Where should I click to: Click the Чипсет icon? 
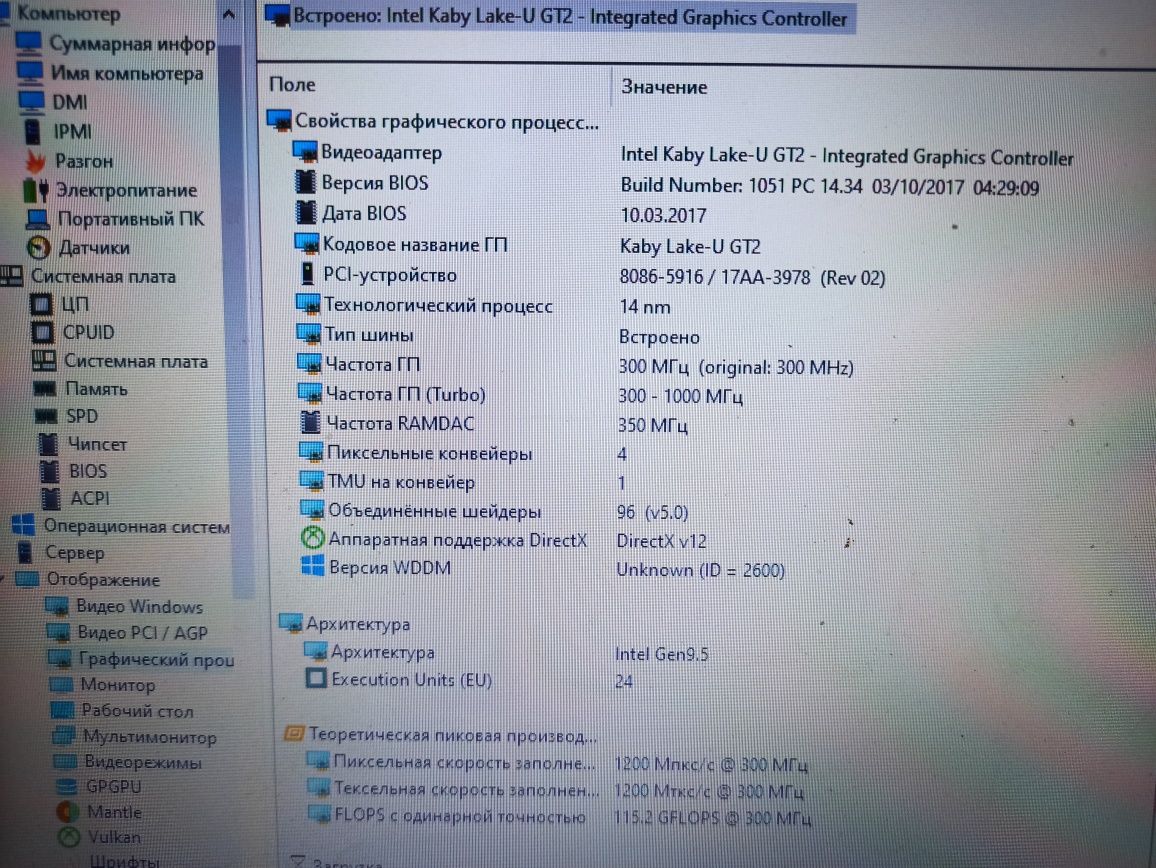click(x=48, y=444)
